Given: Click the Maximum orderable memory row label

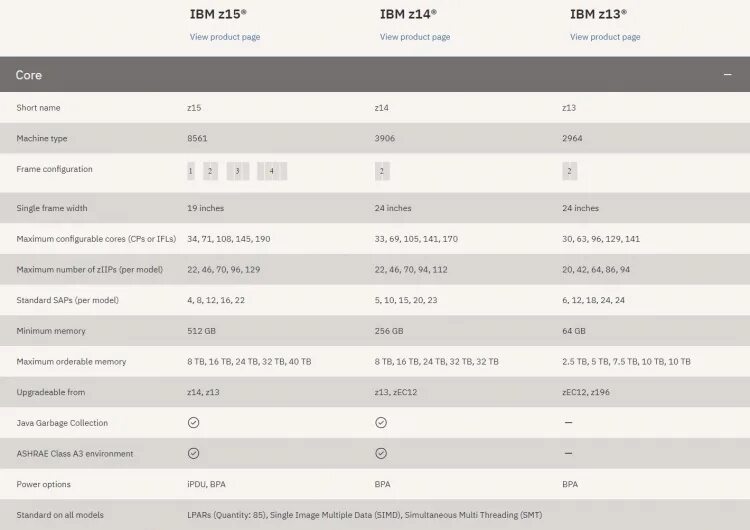Looking at the screenshot, I should click(x=71, y=362).
